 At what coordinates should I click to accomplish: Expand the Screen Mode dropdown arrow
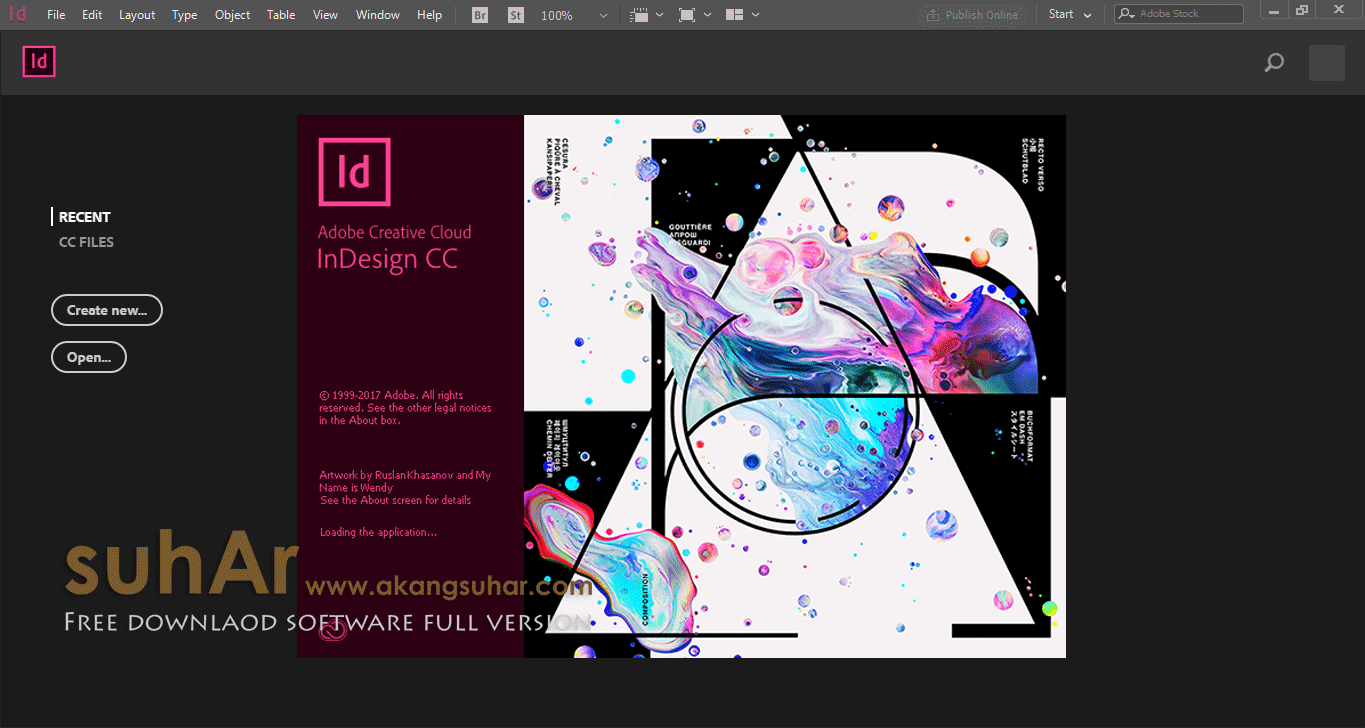(708, 15)
